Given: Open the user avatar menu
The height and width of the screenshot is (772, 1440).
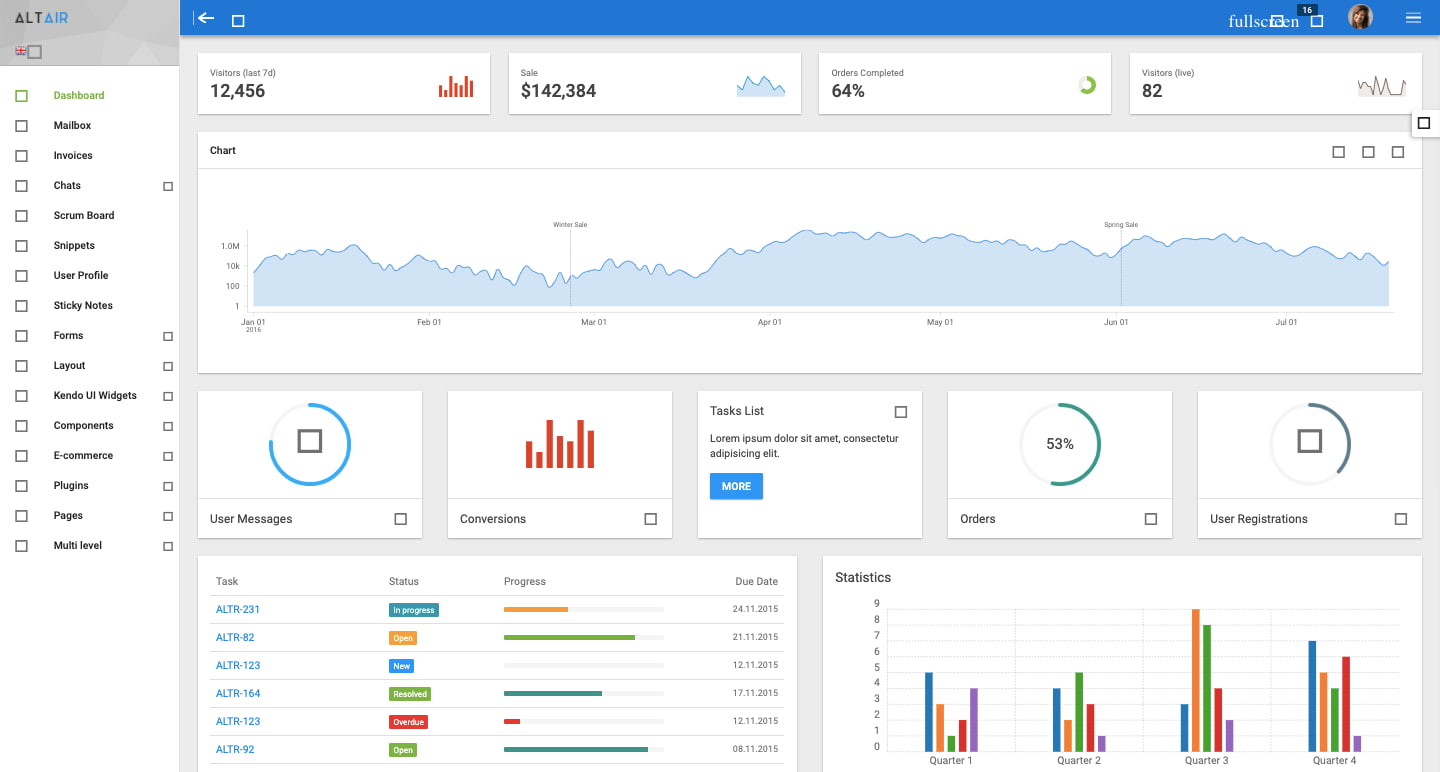Looking at the screenshot, I should (1360, 17).
